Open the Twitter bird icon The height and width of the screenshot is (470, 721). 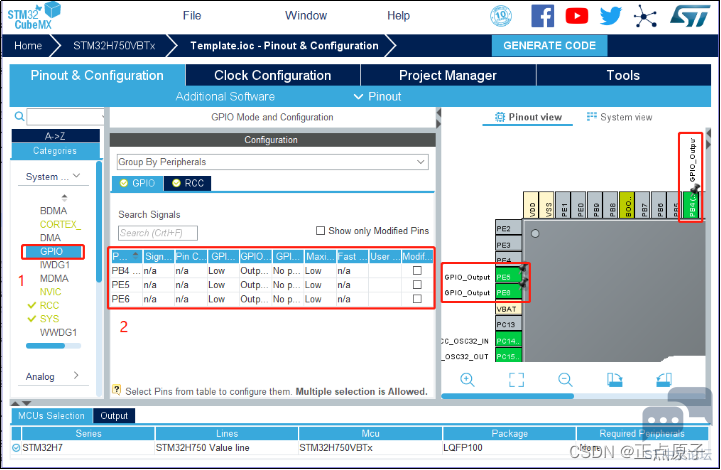point(611,16)
